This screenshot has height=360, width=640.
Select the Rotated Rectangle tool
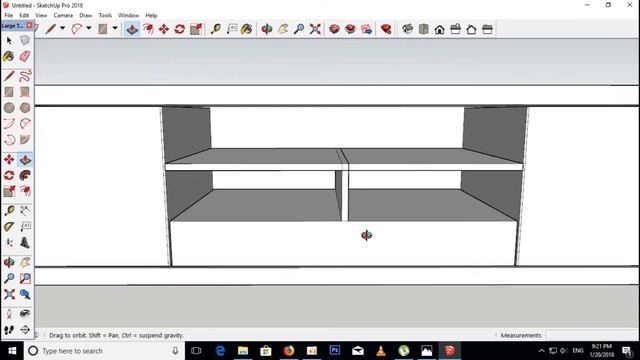pyautogui.click(x=25, y=92)
